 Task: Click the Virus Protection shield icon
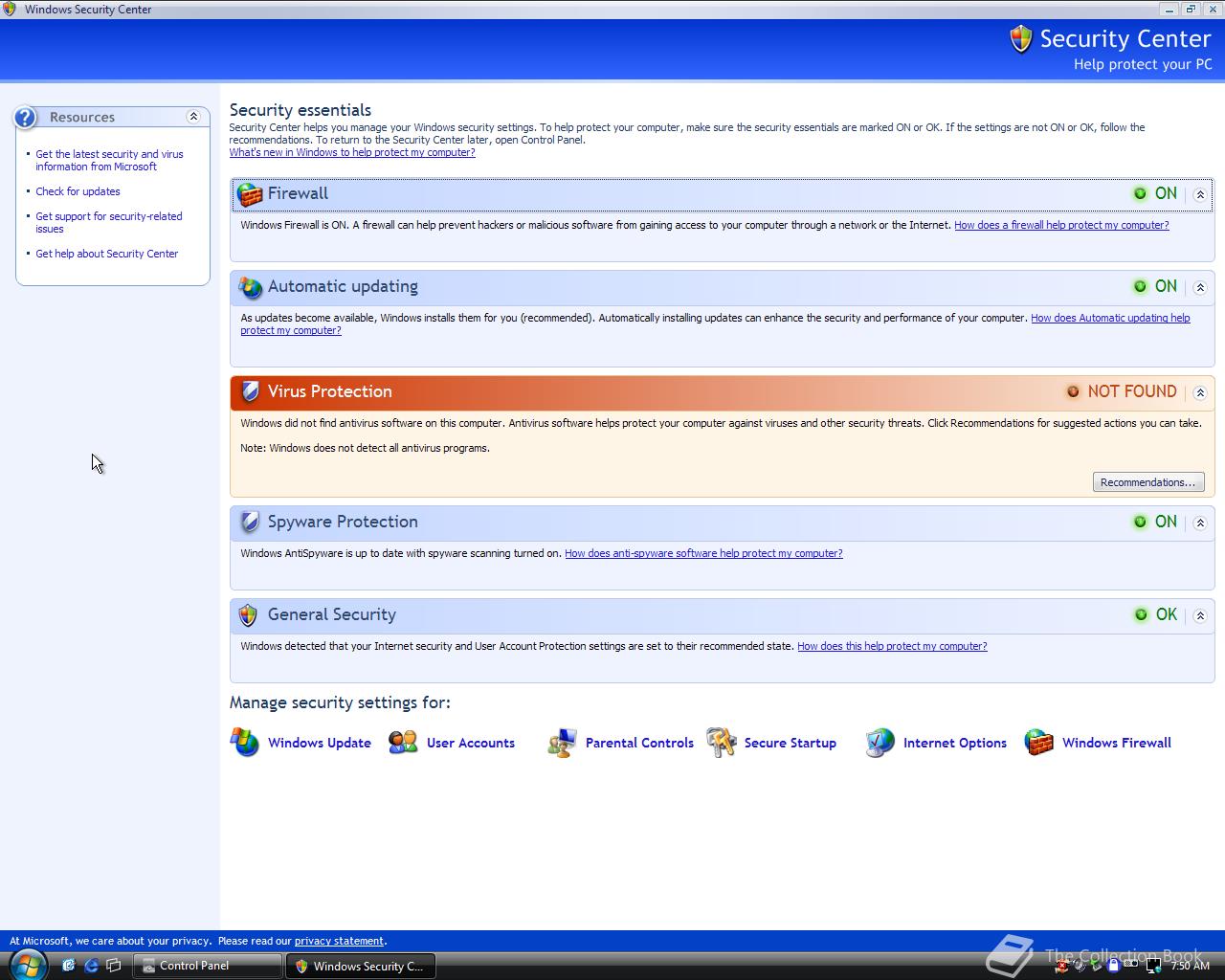coord(250,391)
